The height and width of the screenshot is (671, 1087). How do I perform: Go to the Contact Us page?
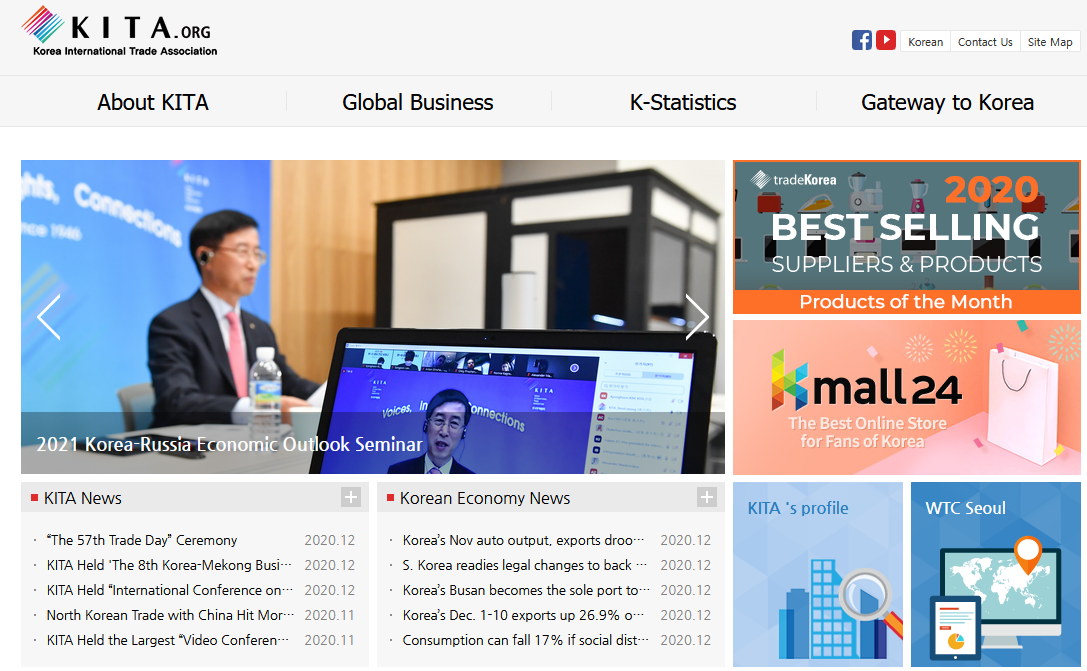coord(985,42)
